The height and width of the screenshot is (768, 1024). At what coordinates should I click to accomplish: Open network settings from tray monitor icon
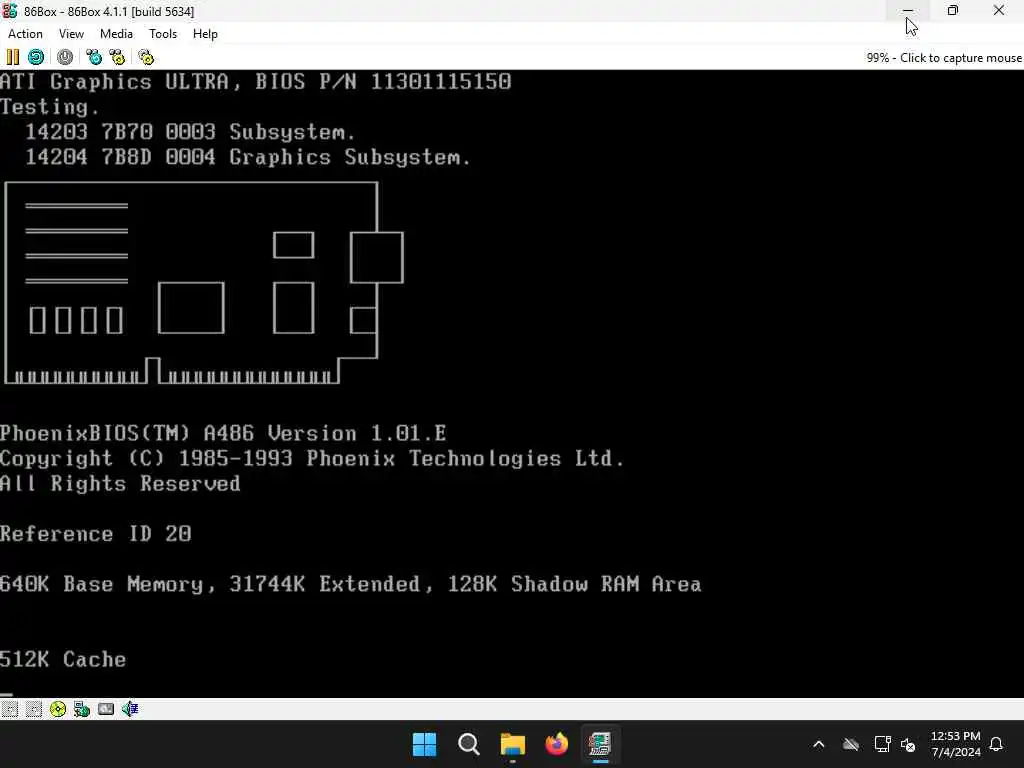[x=882, y=744]
